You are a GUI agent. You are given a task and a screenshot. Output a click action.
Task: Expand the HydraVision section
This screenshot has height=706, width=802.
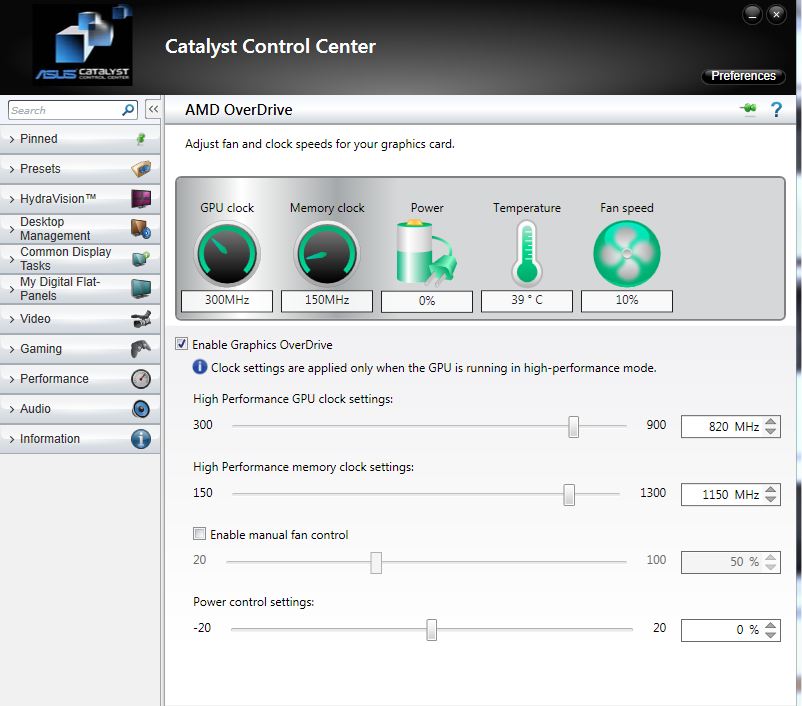pos(80,198)
